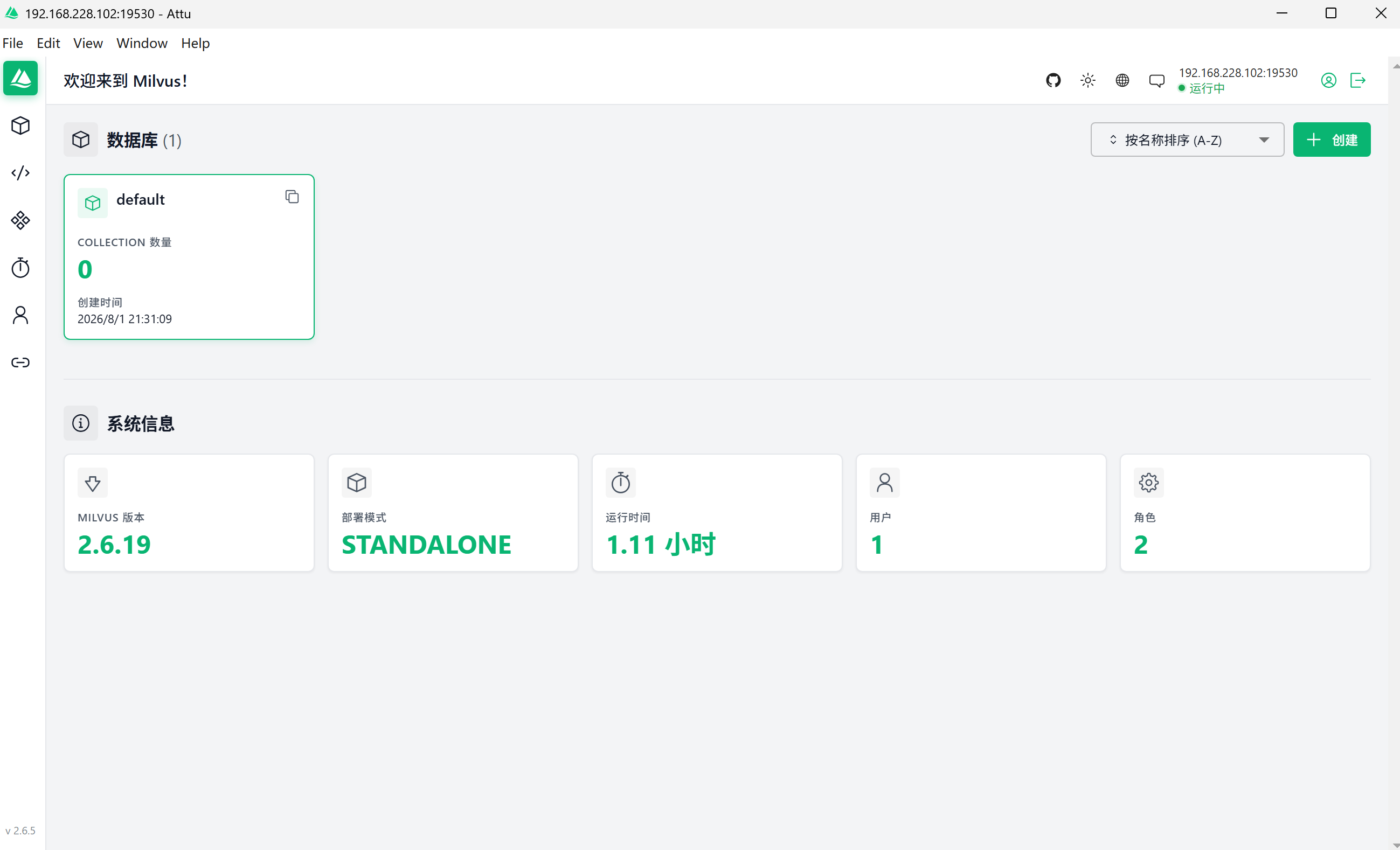1400x850 pixels.
Task: Open the language globe selector
Action: 1121,81
